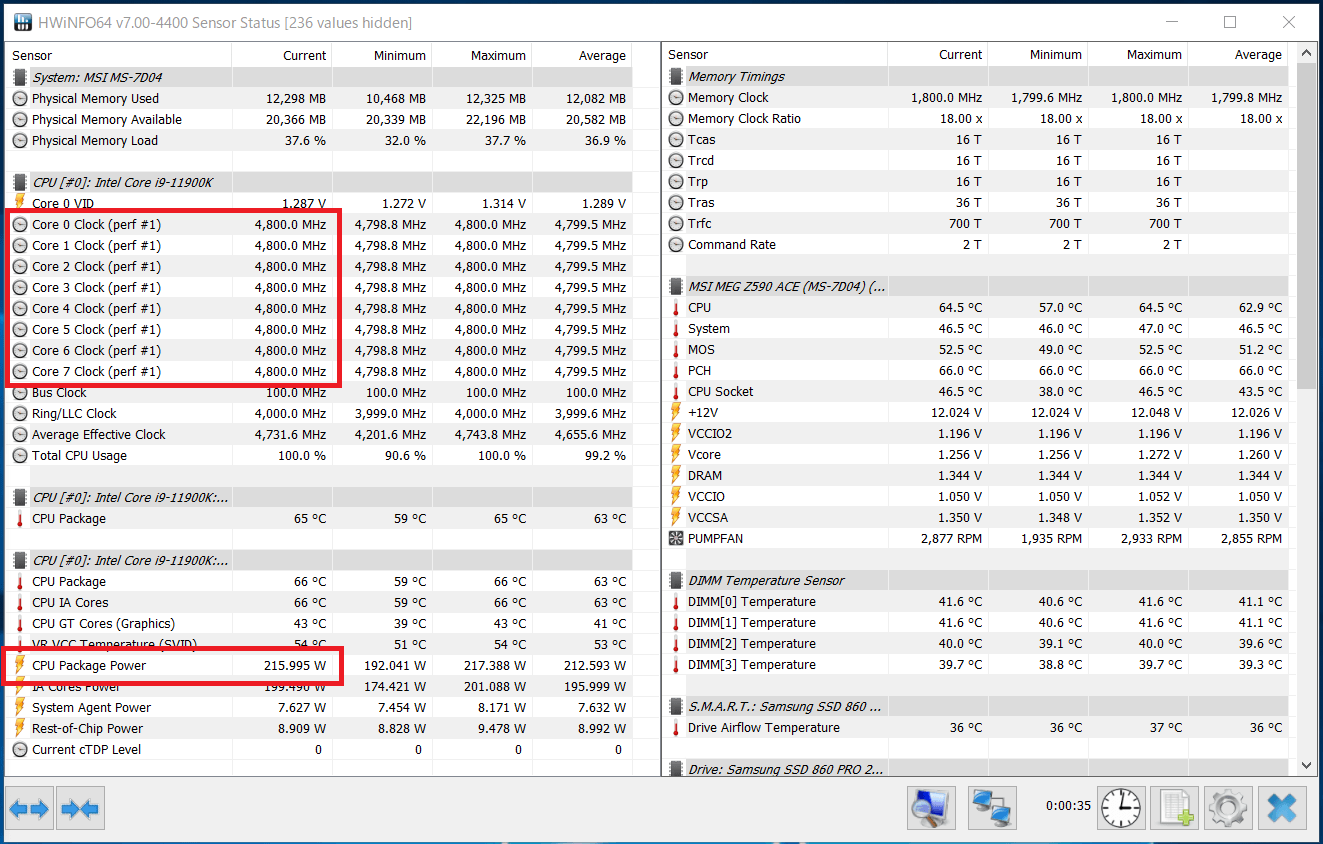Open the sensor search monitor icon

(931, 807)
